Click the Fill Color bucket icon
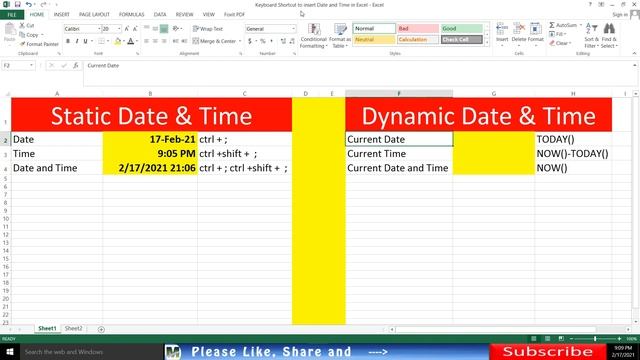640x360 pixels. [x=118, y=41]
